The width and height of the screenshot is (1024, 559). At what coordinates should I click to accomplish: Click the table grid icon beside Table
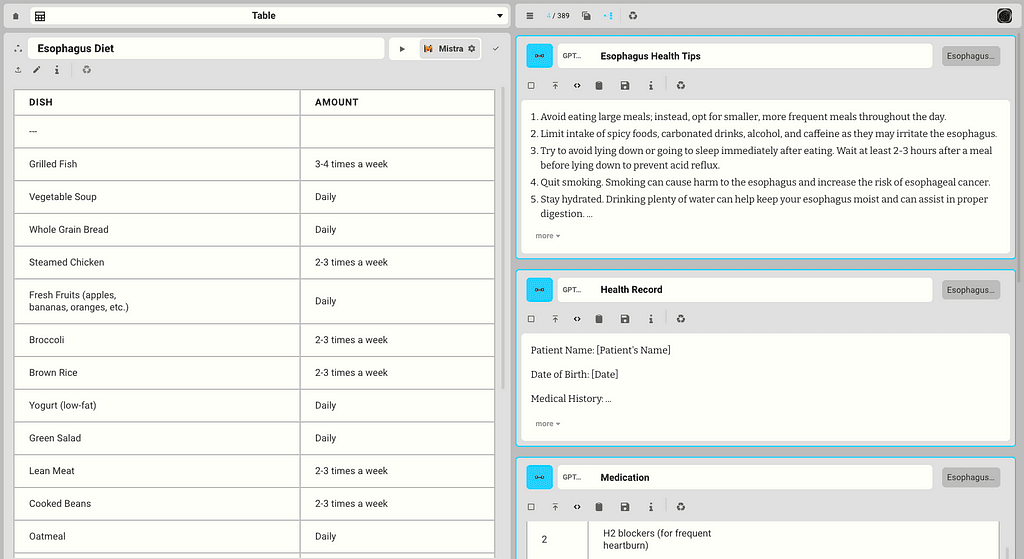tap(40, 16)
